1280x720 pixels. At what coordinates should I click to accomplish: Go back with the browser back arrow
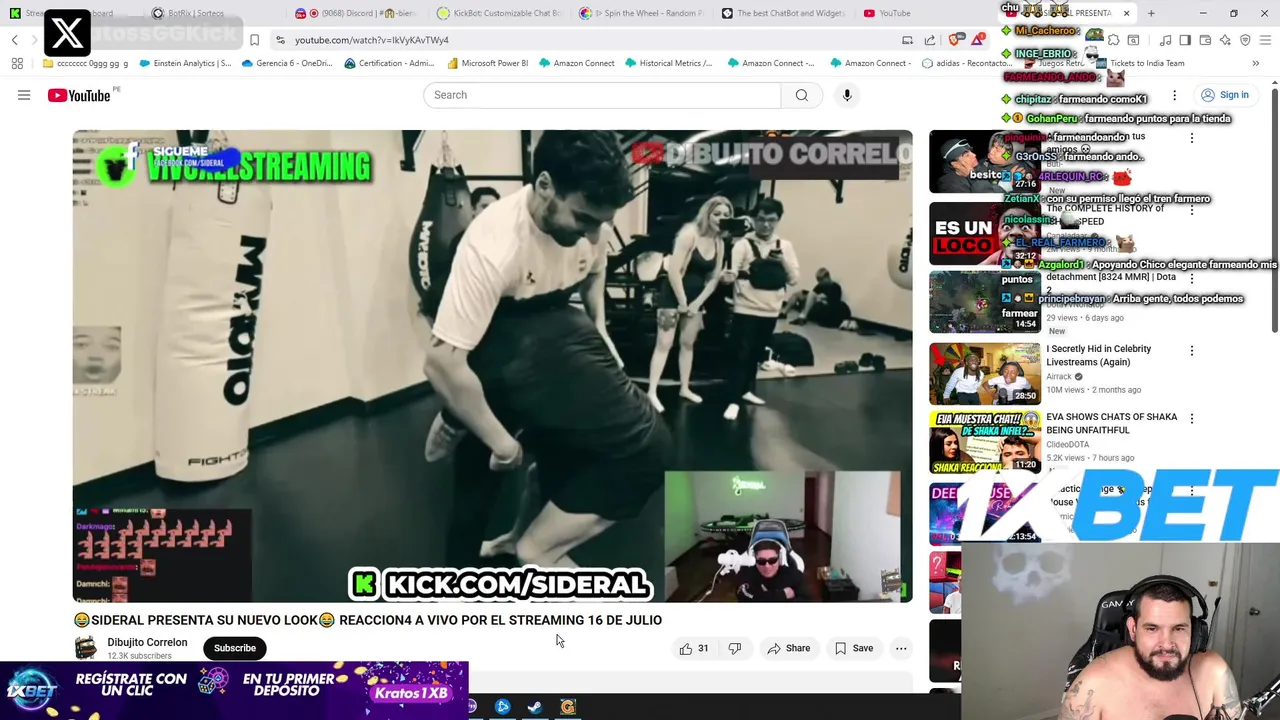point(15,40)
